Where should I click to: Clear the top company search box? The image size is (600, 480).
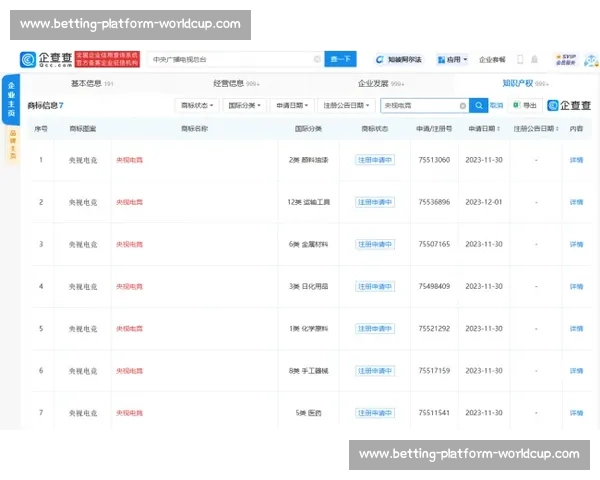click(x=317, y=59)
